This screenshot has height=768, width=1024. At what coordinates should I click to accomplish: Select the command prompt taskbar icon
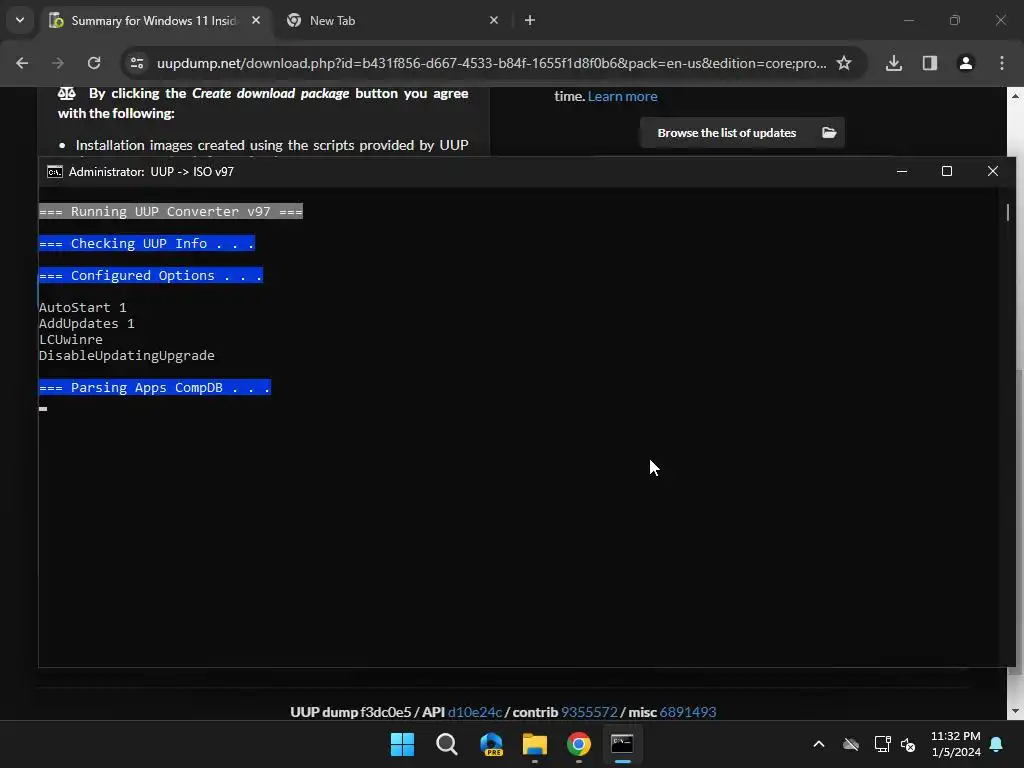[x=622, y=744]
